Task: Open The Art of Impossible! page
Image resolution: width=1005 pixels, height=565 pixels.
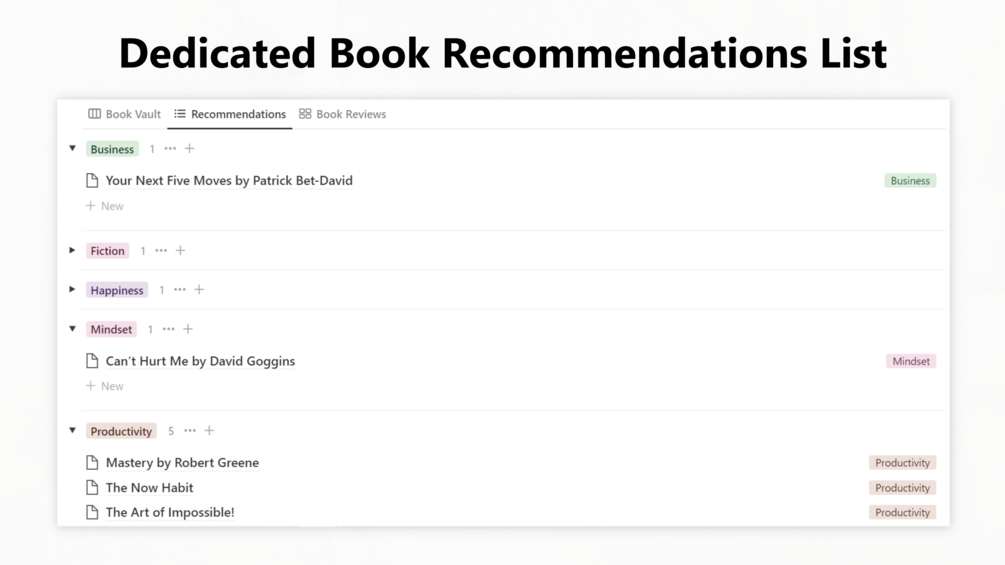Action: [170, 512]
